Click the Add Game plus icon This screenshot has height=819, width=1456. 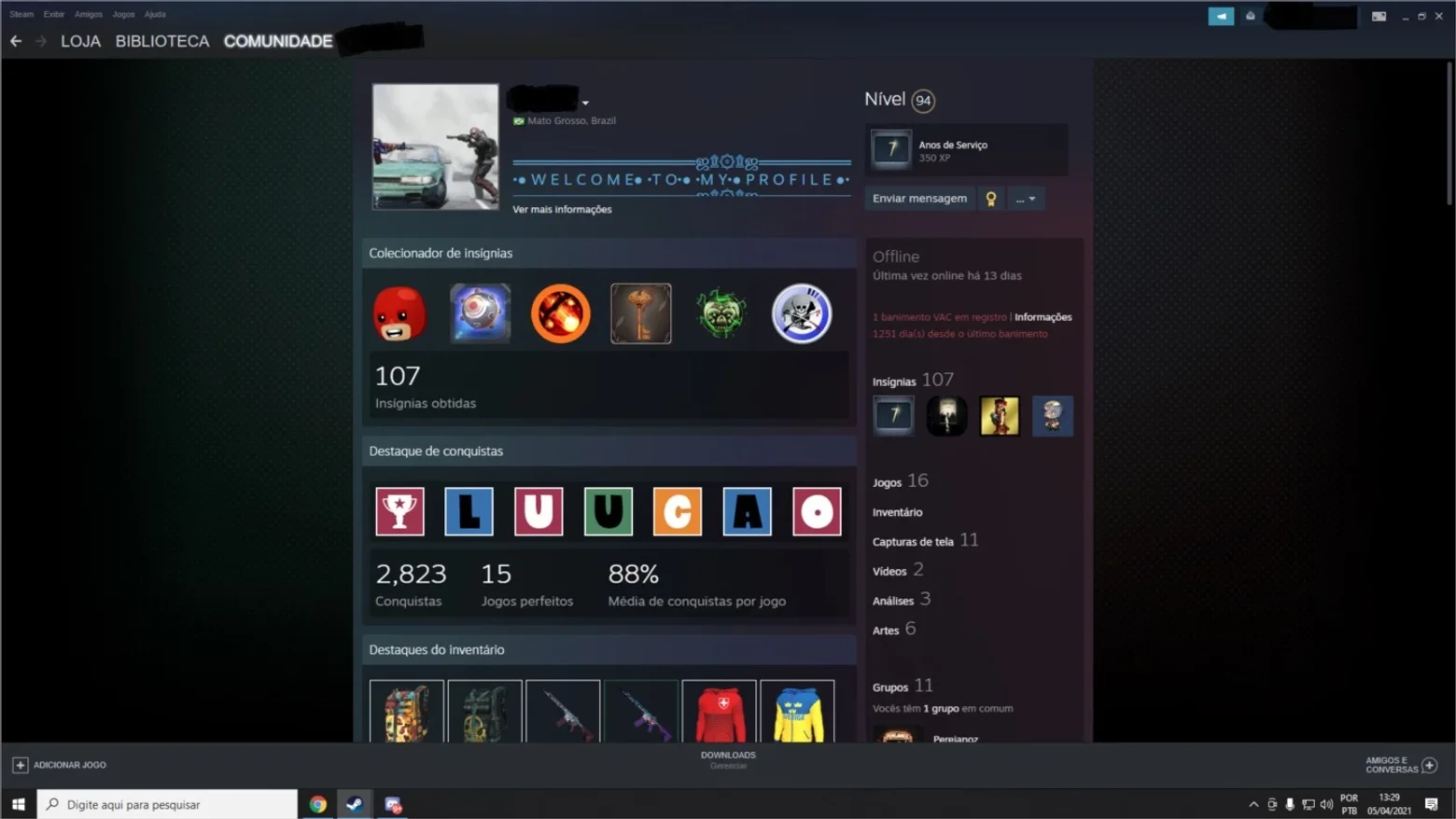tap(20, 765)
